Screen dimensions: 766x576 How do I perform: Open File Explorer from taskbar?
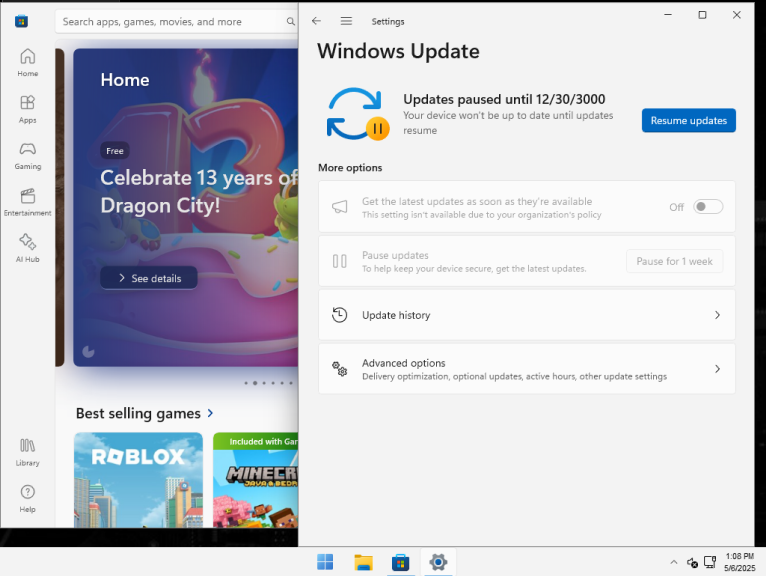coord(363,562)
